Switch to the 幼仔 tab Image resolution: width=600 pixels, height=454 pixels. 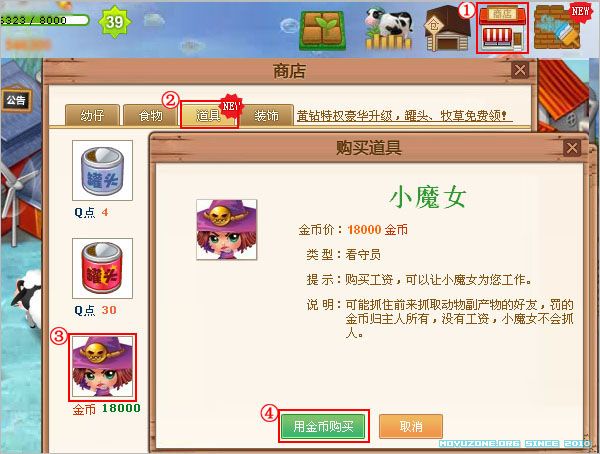(92, 115)
